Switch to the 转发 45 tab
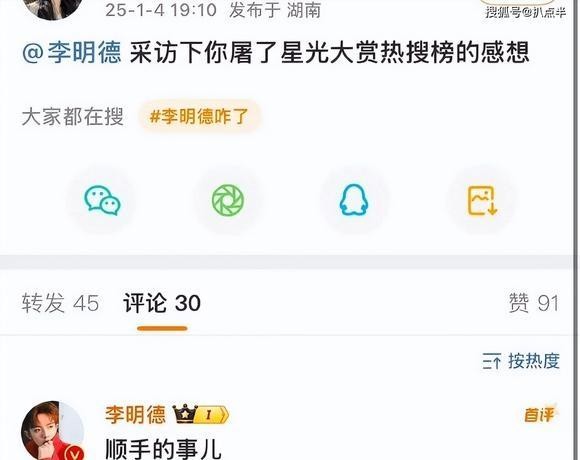 click(x=60, y=304)
